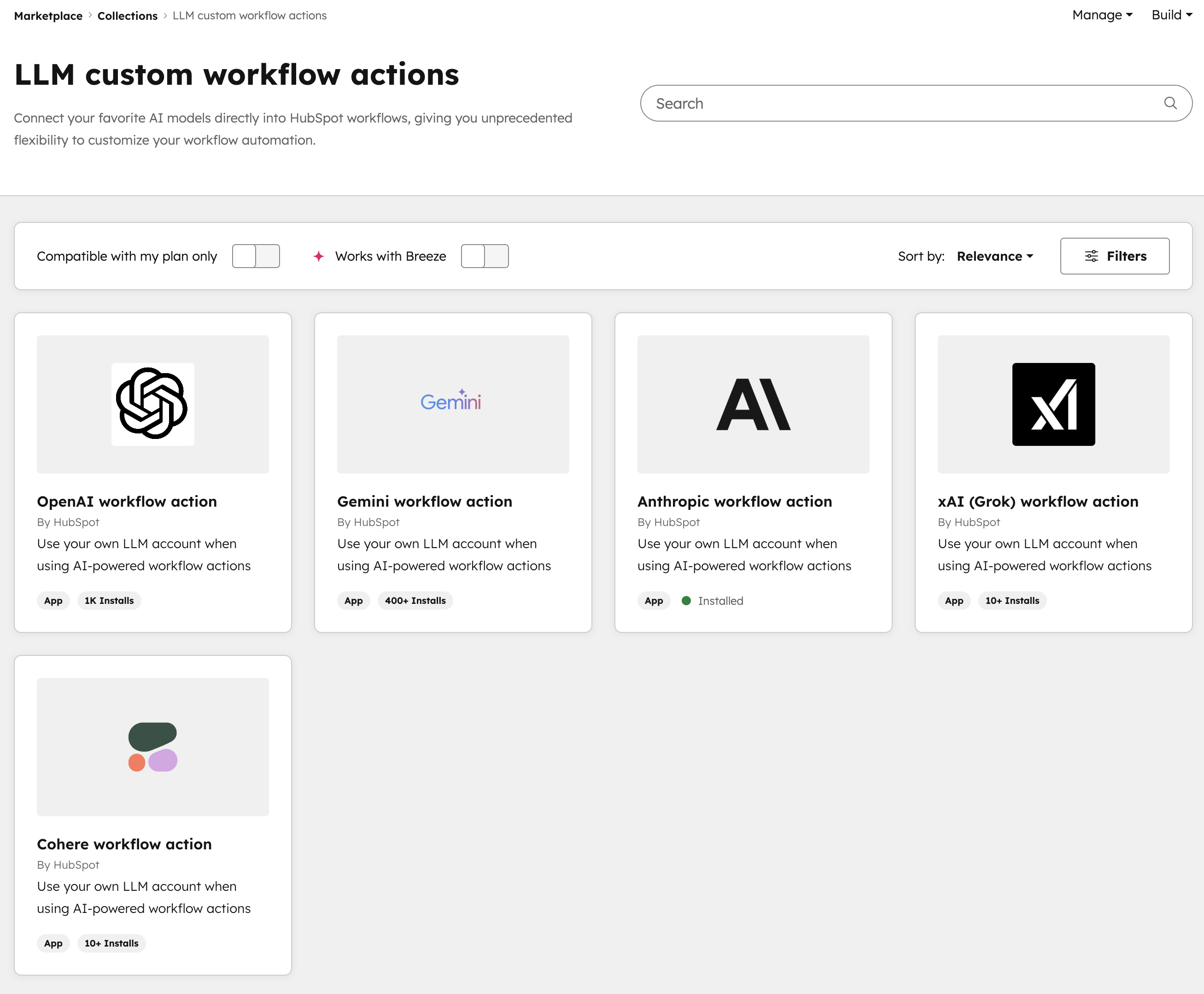The image size is (1204, 994).
Task: Click the Breeze sparkle icon
Action: pos(319,256)
